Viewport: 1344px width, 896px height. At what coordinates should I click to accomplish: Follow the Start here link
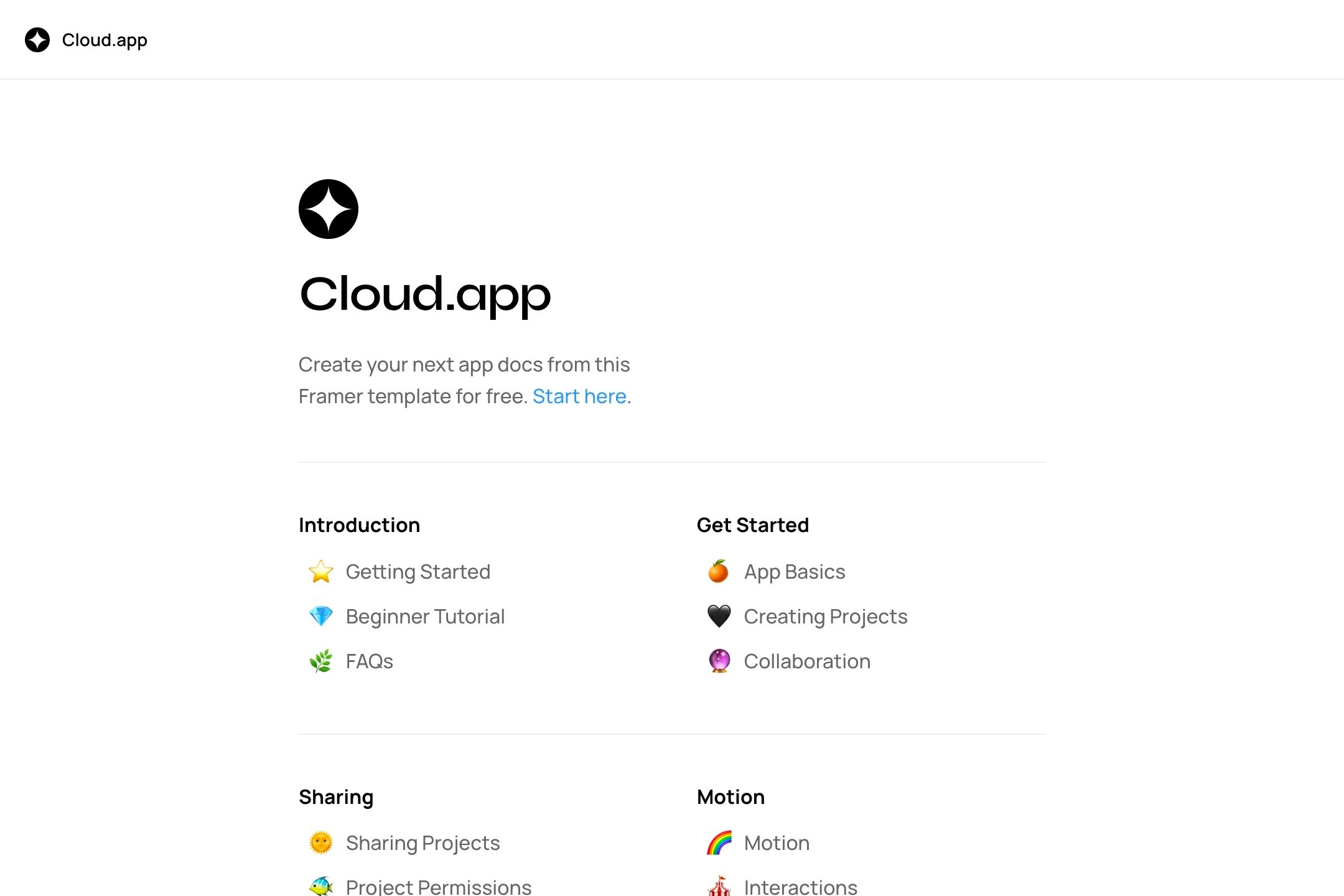tap(579, 395)
